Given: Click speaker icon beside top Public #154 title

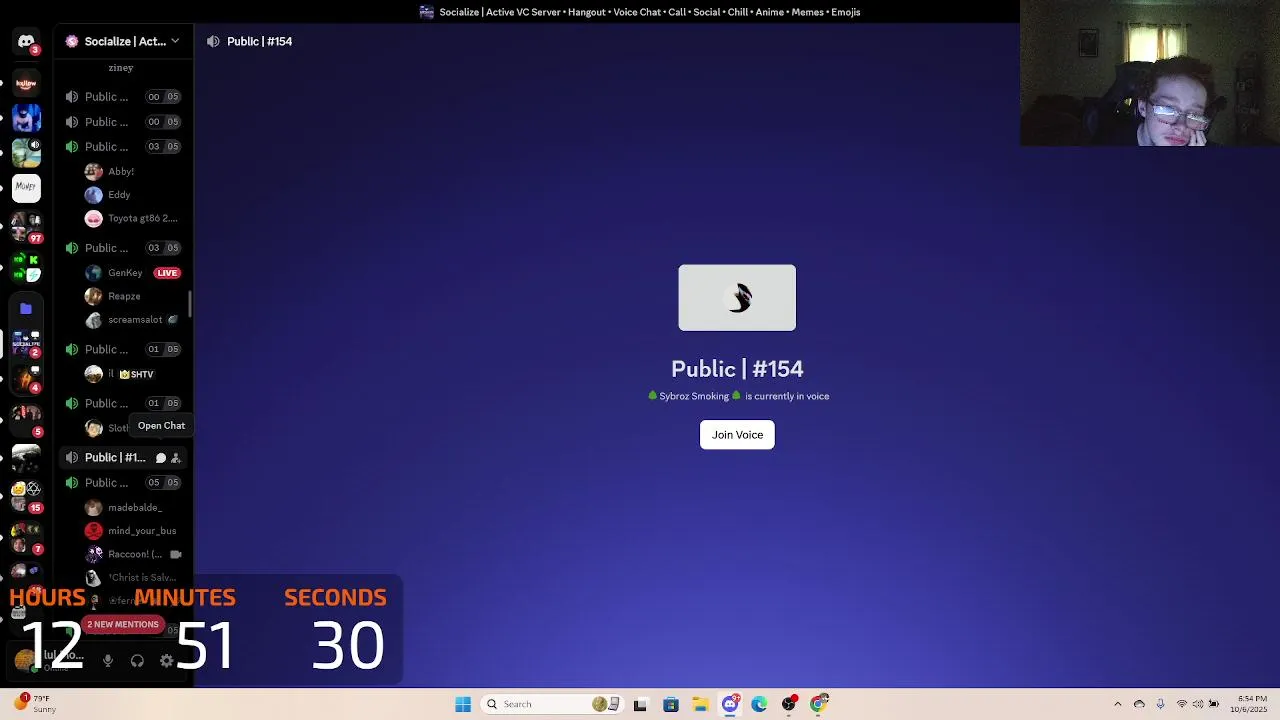Looking at the screenshot, I should pos(213,41).
